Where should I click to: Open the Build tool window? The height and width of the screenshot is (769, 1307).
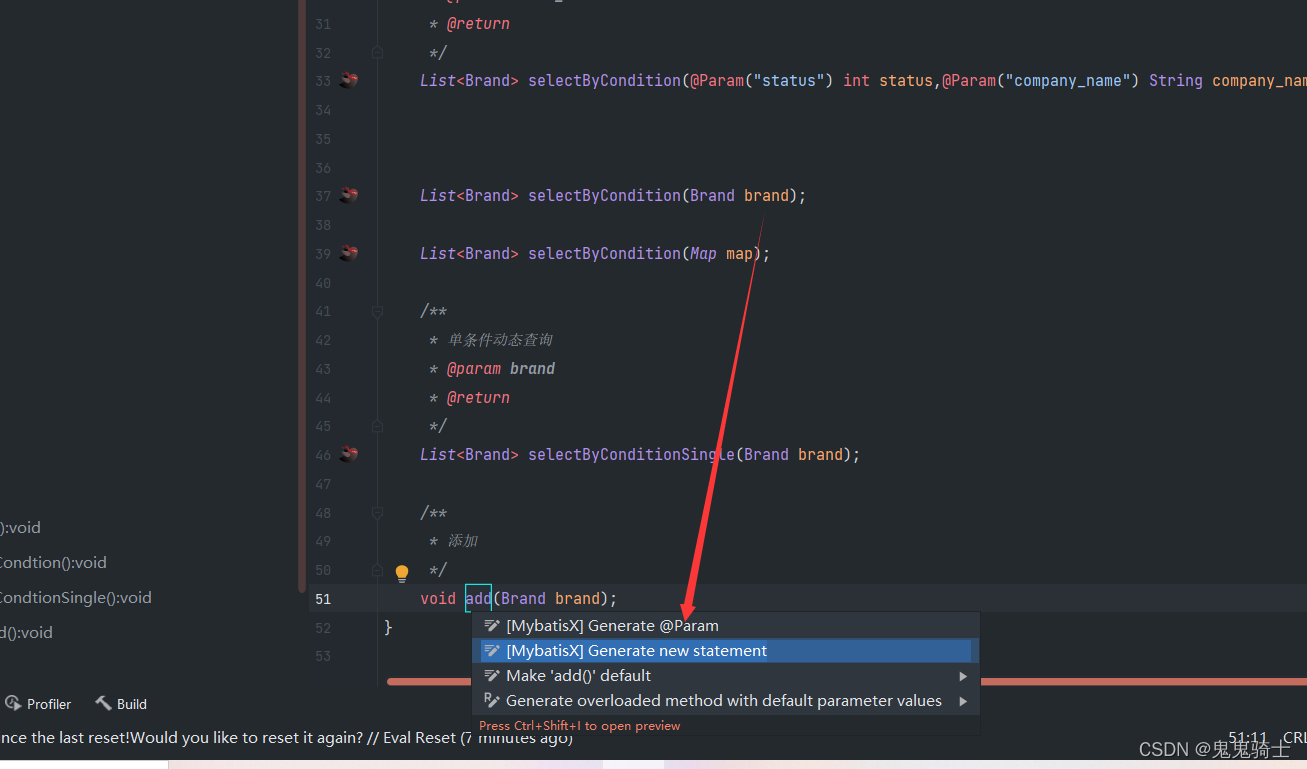click(x=121, y=704)
